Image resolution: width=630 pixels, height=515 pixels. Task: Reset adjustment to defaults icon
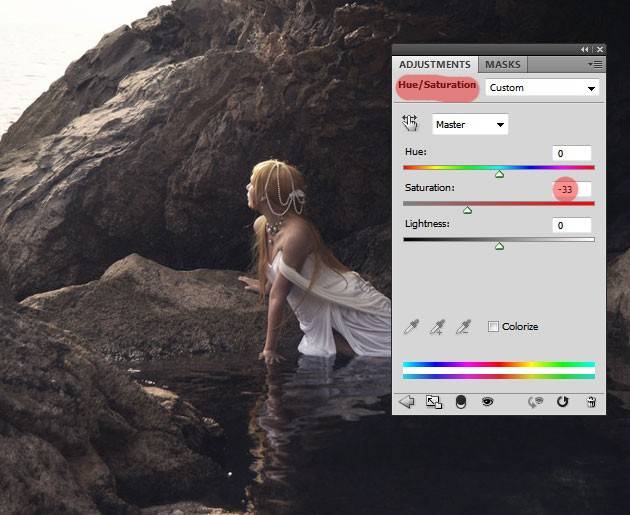pyautogui.click(x=562, y=401)
